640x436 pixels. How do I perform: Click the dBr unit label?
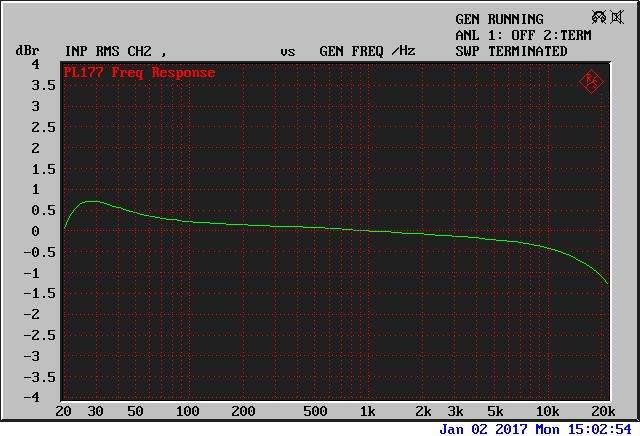click(x=26, y=51)
